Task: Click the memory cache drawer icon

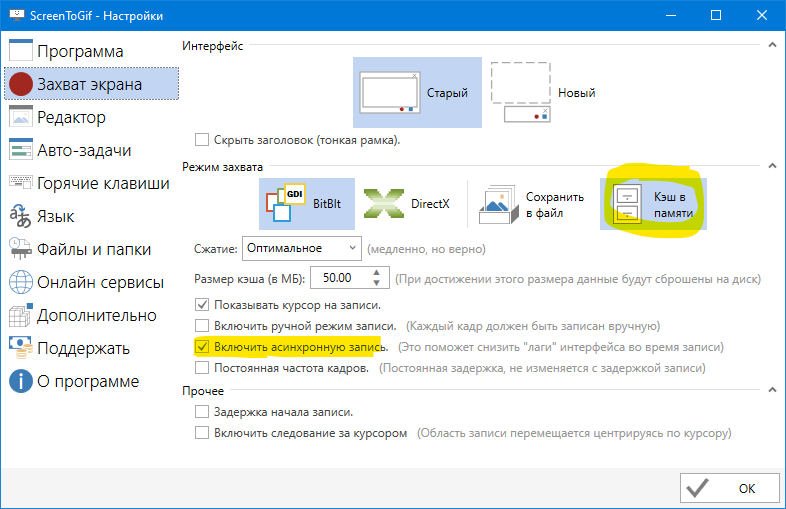Action: 627,204
